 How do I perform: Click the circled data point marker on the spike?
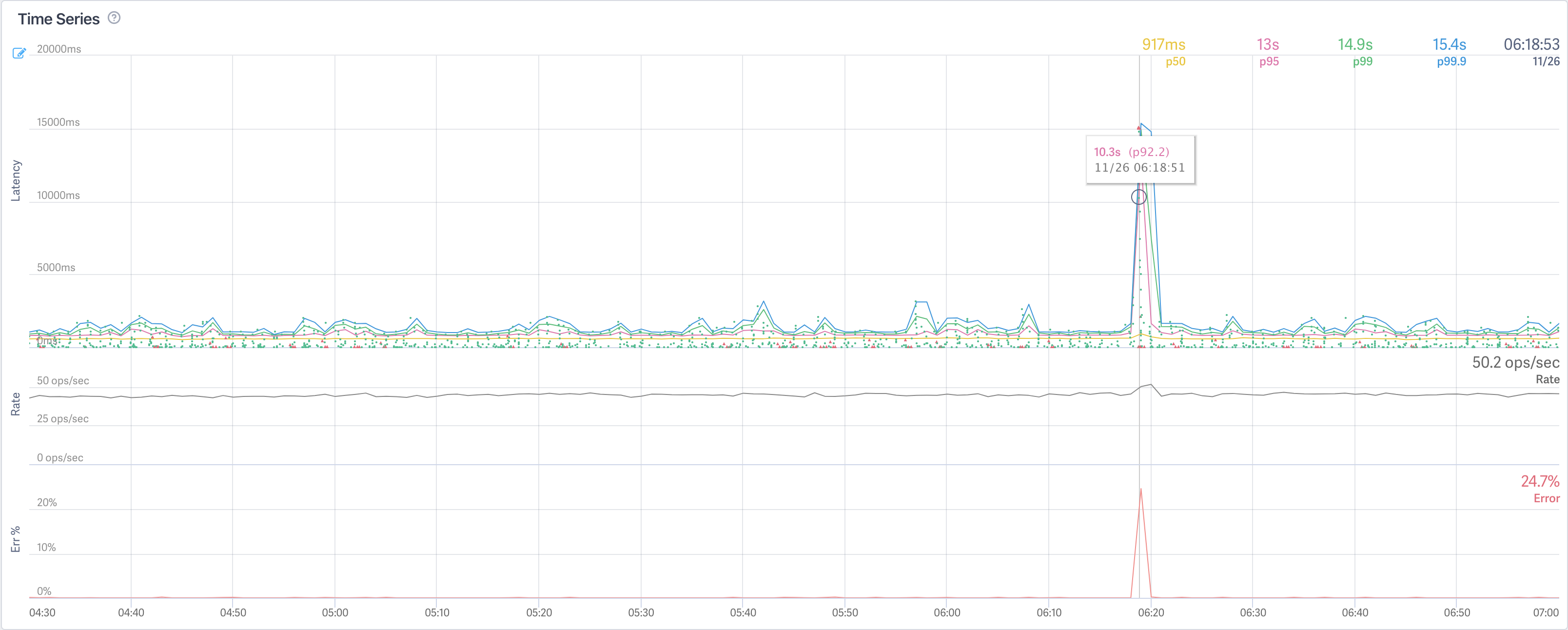coord(1139,197)
